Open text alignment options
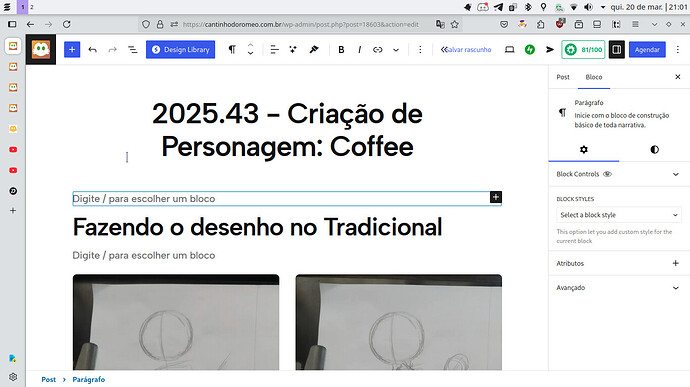690x387 pixels. [274, 50]
